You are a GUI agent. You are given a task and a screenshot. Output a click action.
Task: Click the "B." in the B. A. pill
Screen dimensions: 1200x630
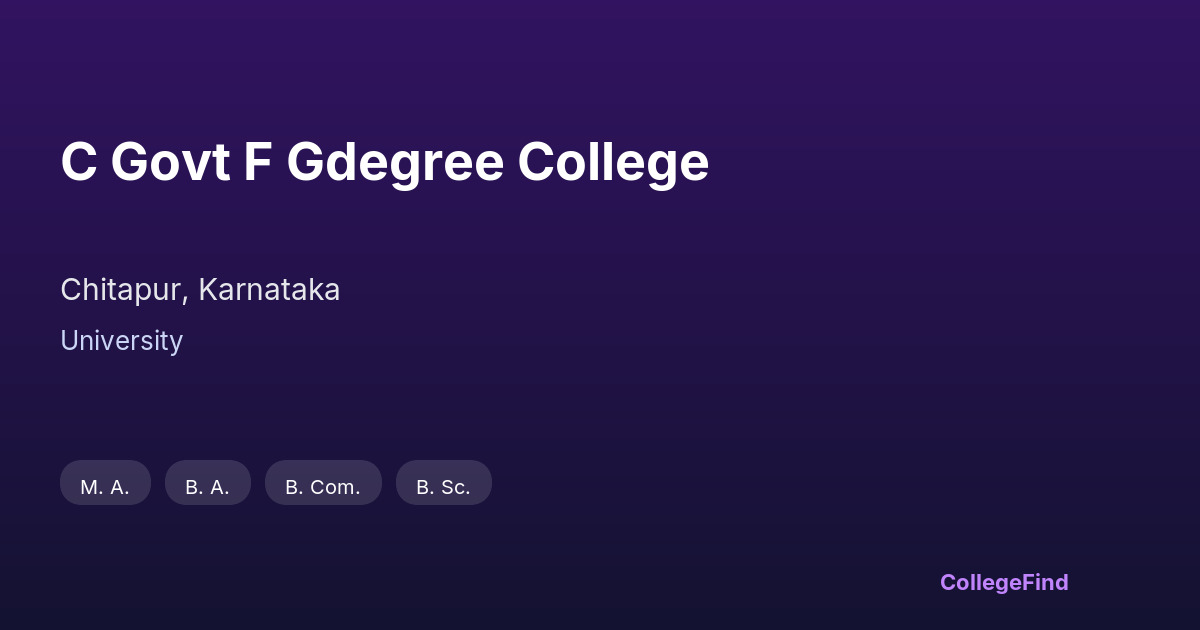(193, 487)
